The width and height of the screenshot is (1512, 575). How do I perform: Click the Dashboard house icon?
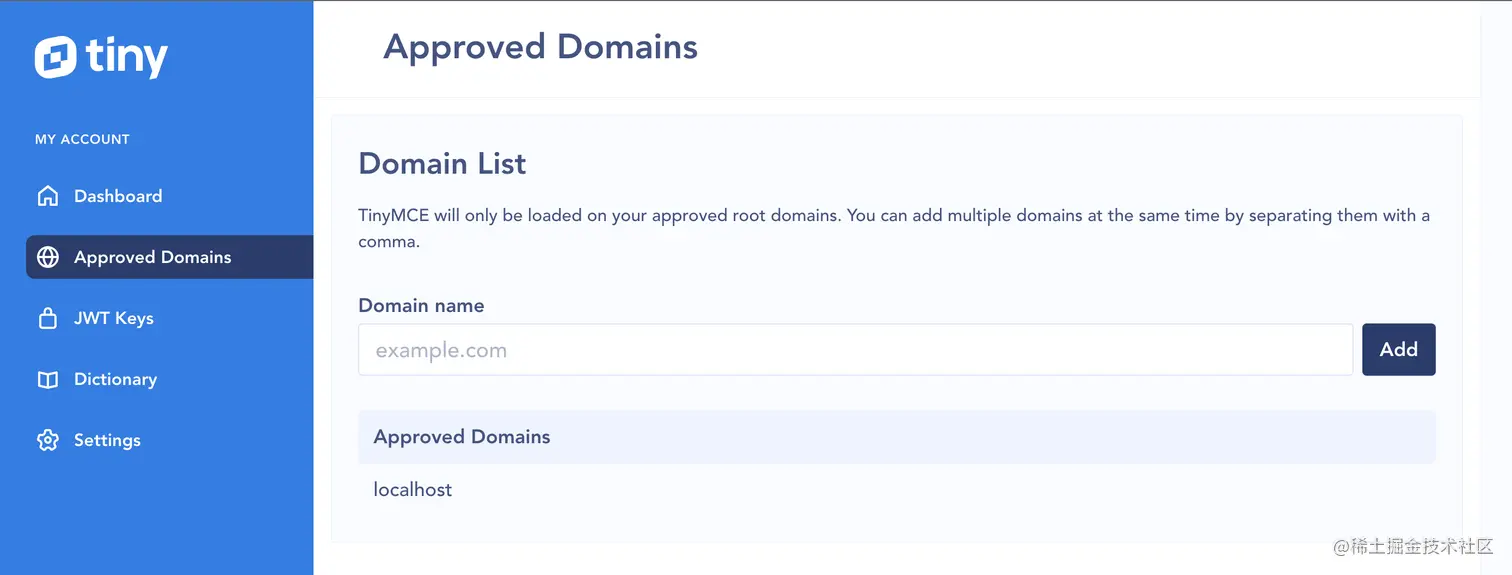(47, 196)
